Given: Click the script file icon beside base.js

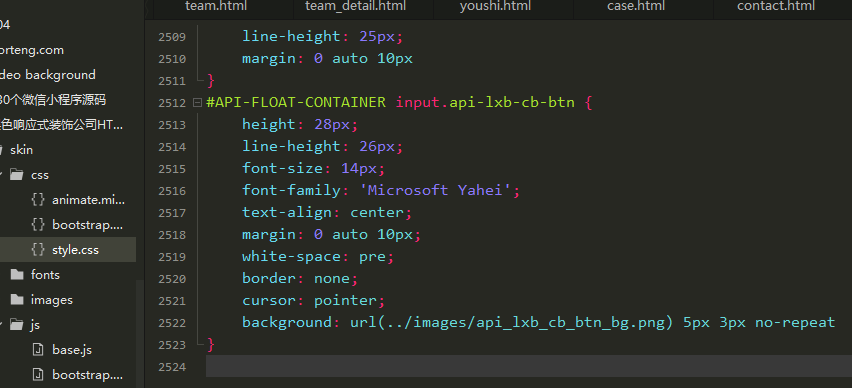Looking at the screenshot, I should point(37,350).
